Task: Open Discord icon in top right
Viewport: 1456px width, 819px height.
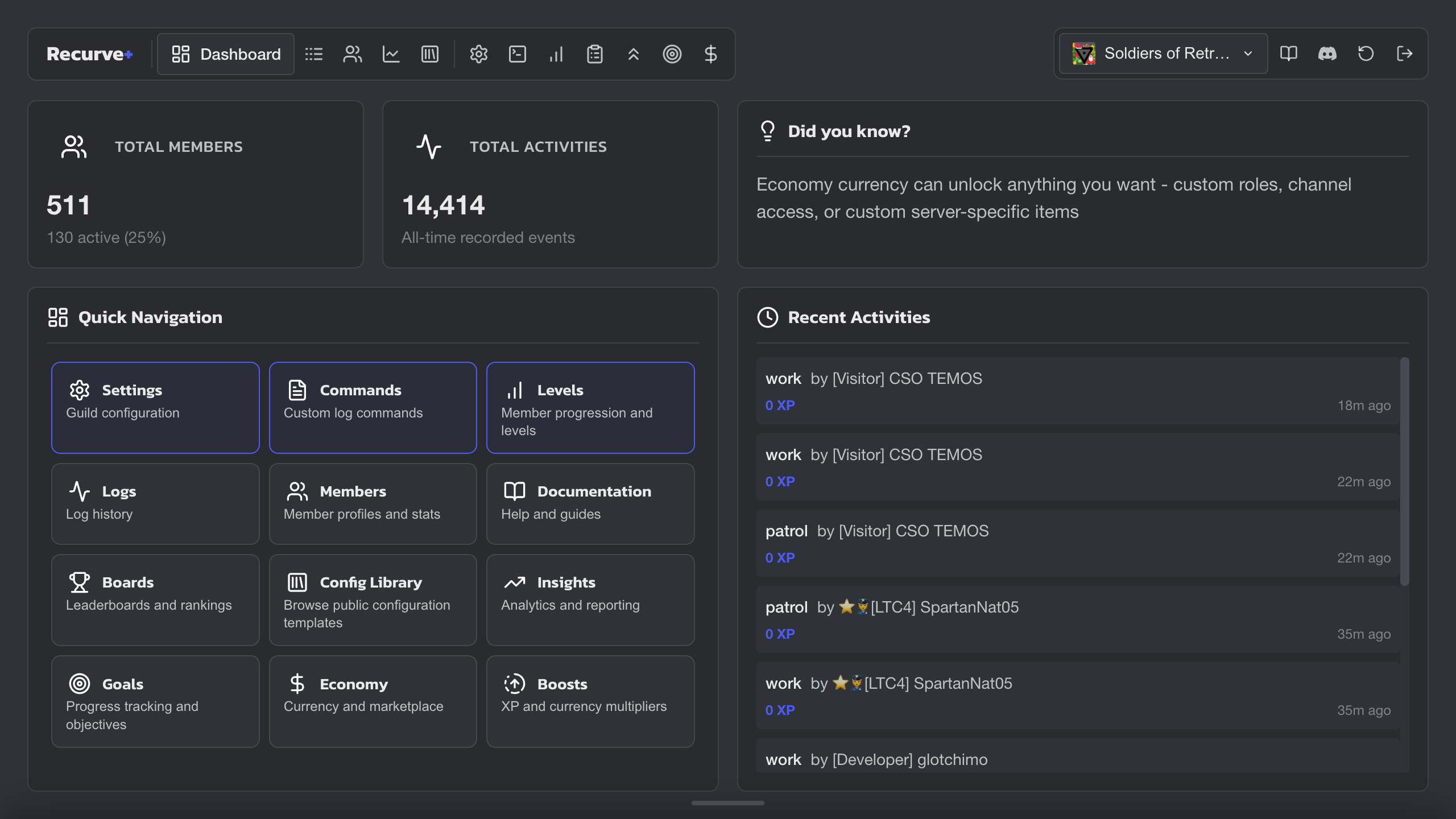Action: 1327,53
